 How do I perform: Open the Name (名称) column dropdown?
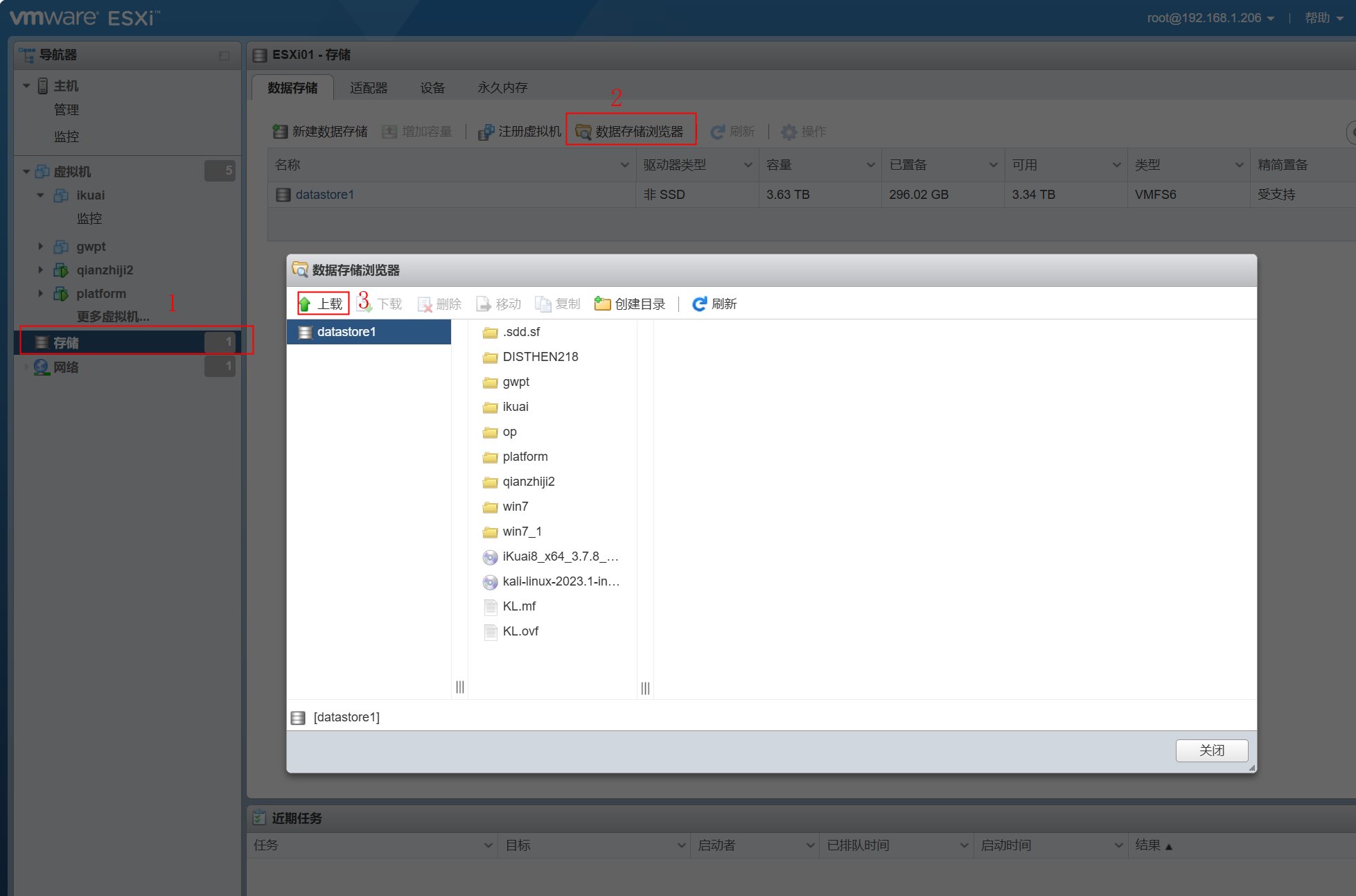[624, 165]
